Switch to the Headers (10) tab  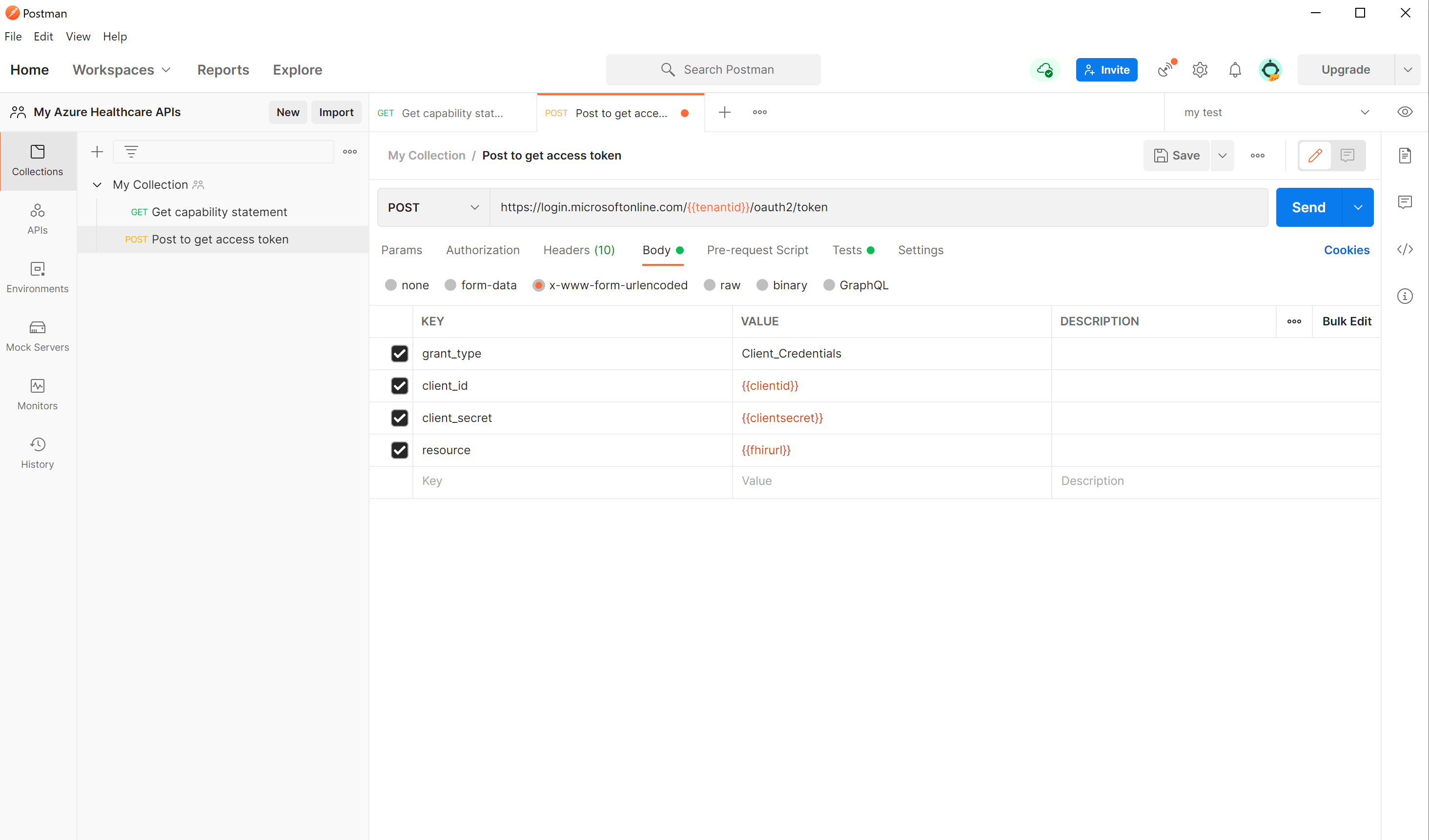click(x=578, y=250)
